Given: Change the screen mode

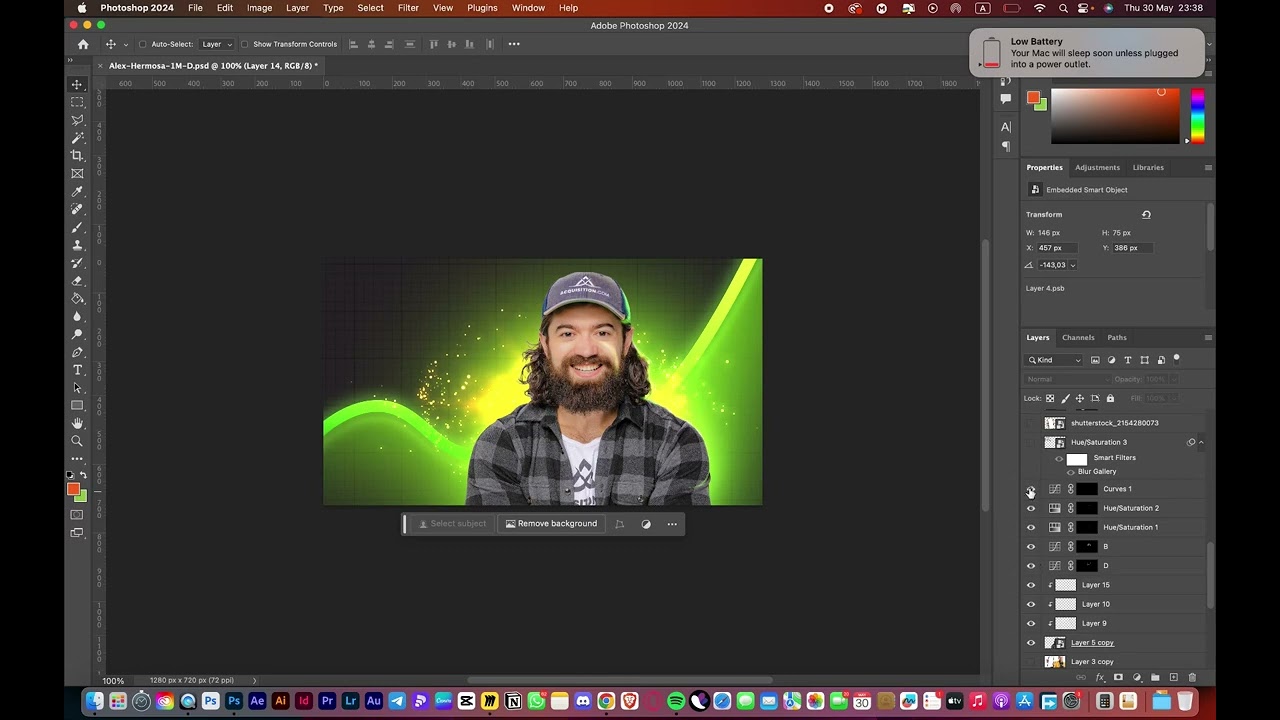Looking at the screenshot, I should [77, 533].
